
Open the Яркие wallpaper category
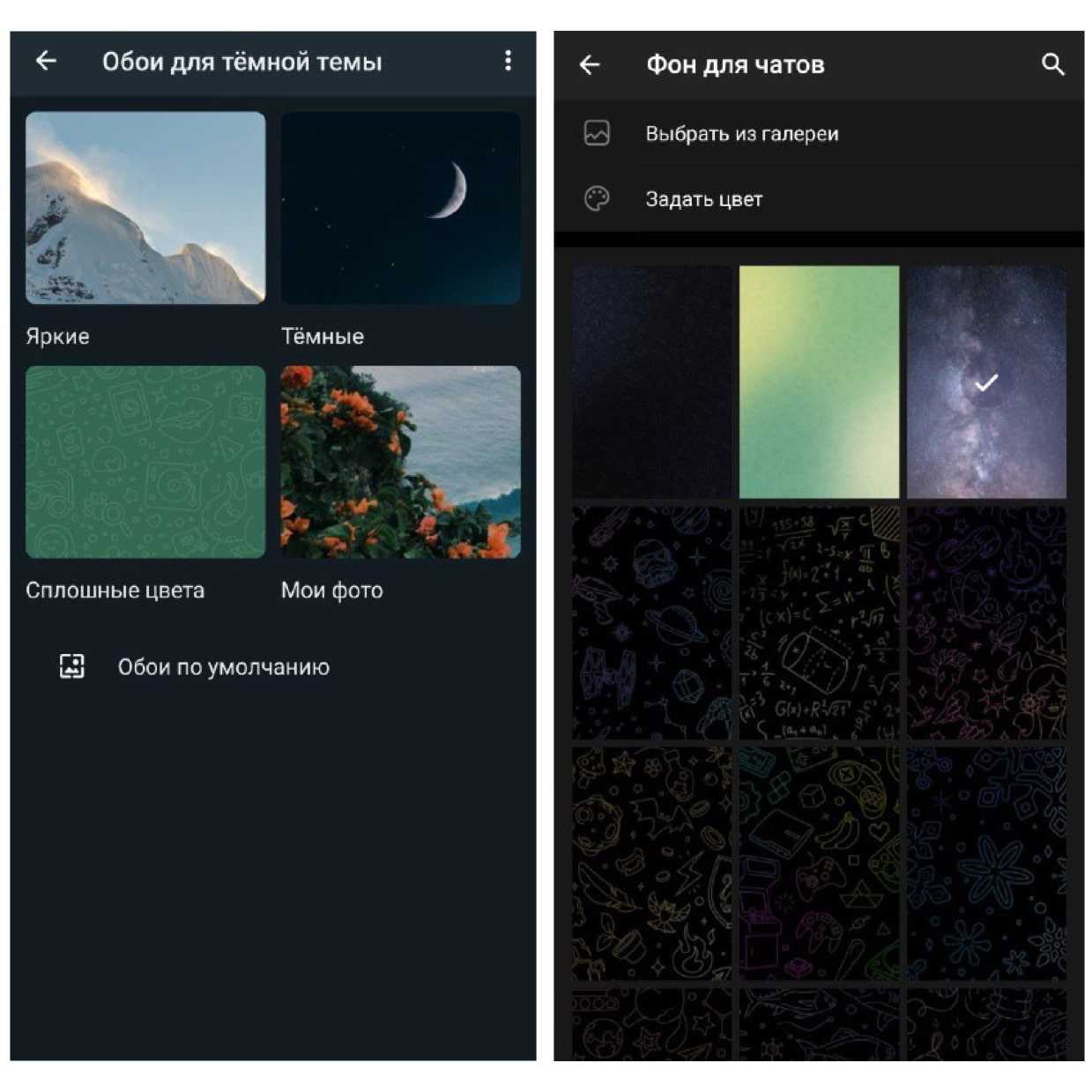(x=145, y=208)
